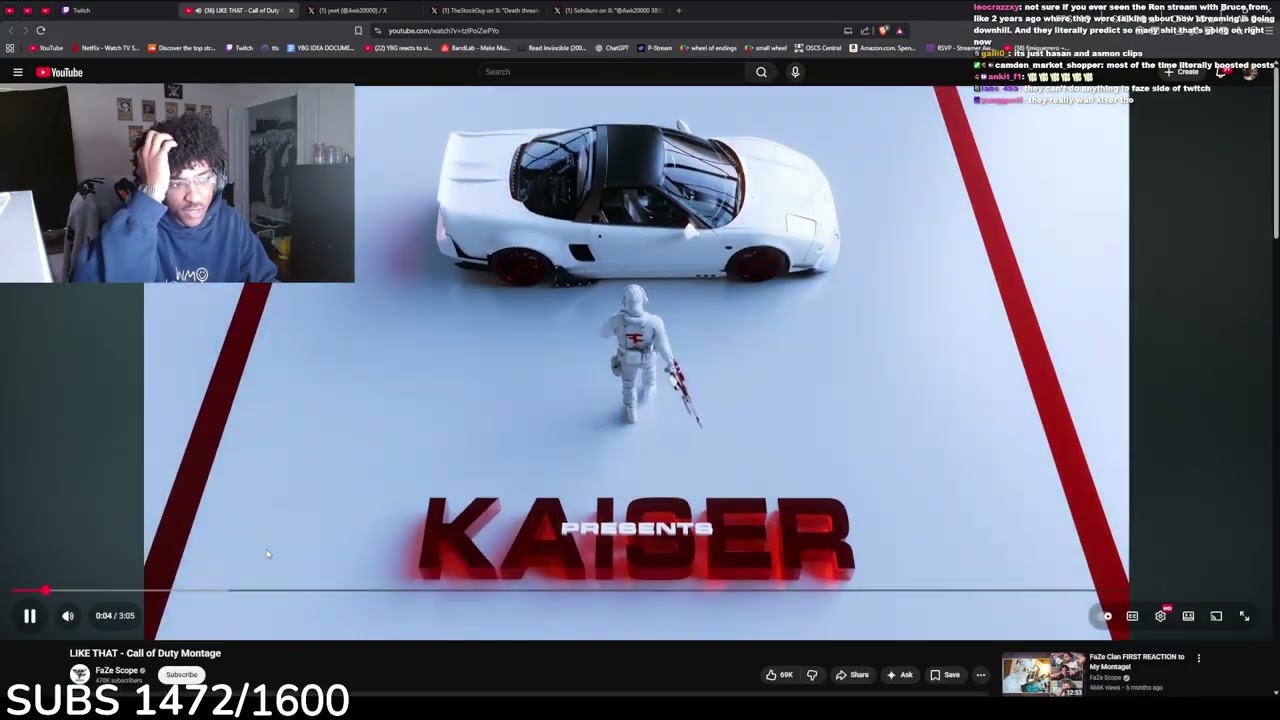Open the YouTube guide hamburger menu
Viewport: 1280px width, 720px height.
tap(18, 72)
